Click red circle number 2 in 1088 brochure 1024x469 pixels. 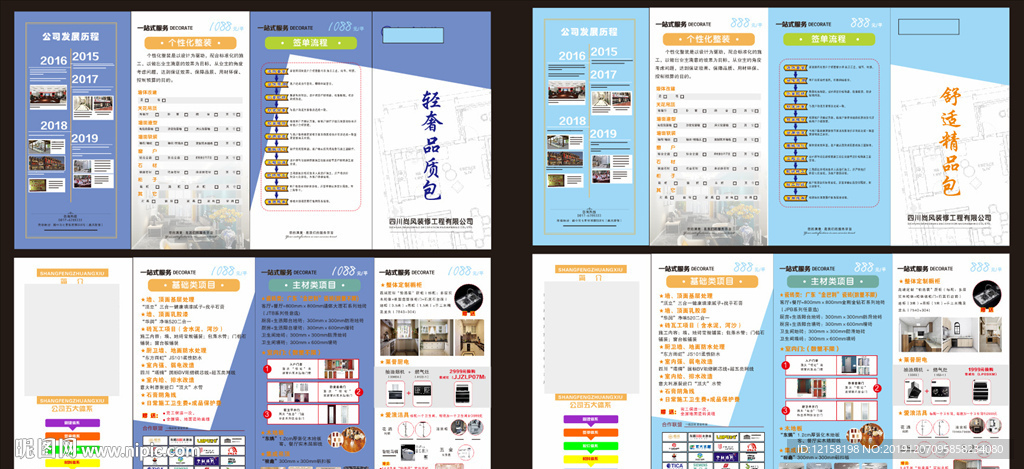(x=359, y=392)
